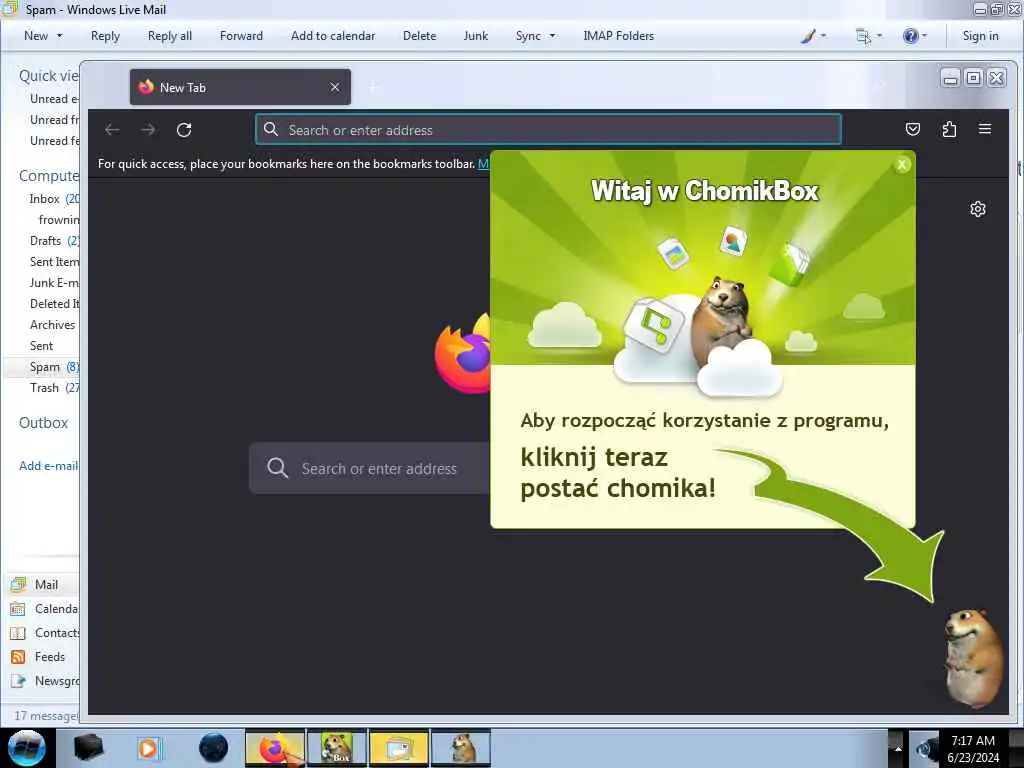Click the bookmarks toolbar 'M' link
This screenshot has height=768, width=1024.
[x=483, y=163]
